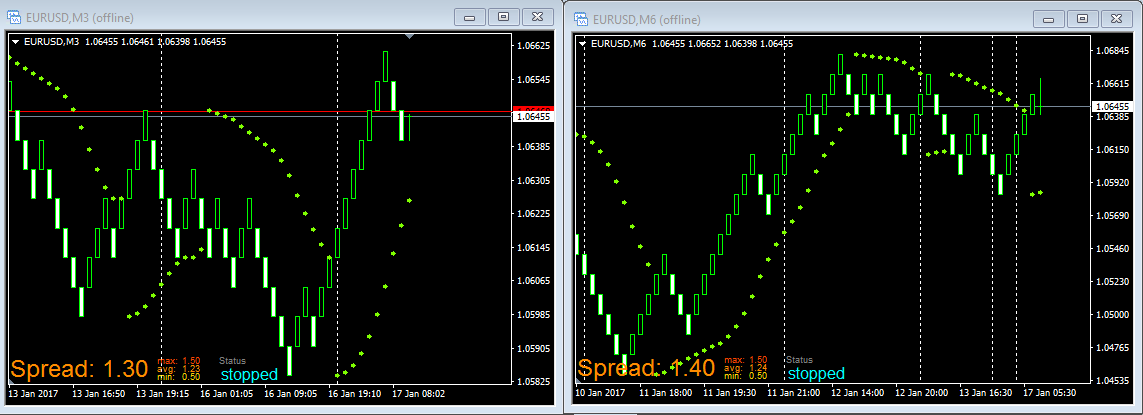Click the 1.04535 price level on M6 axis
The image size is (1143, 415).
pyautogui.click(x=1112, y=381)
